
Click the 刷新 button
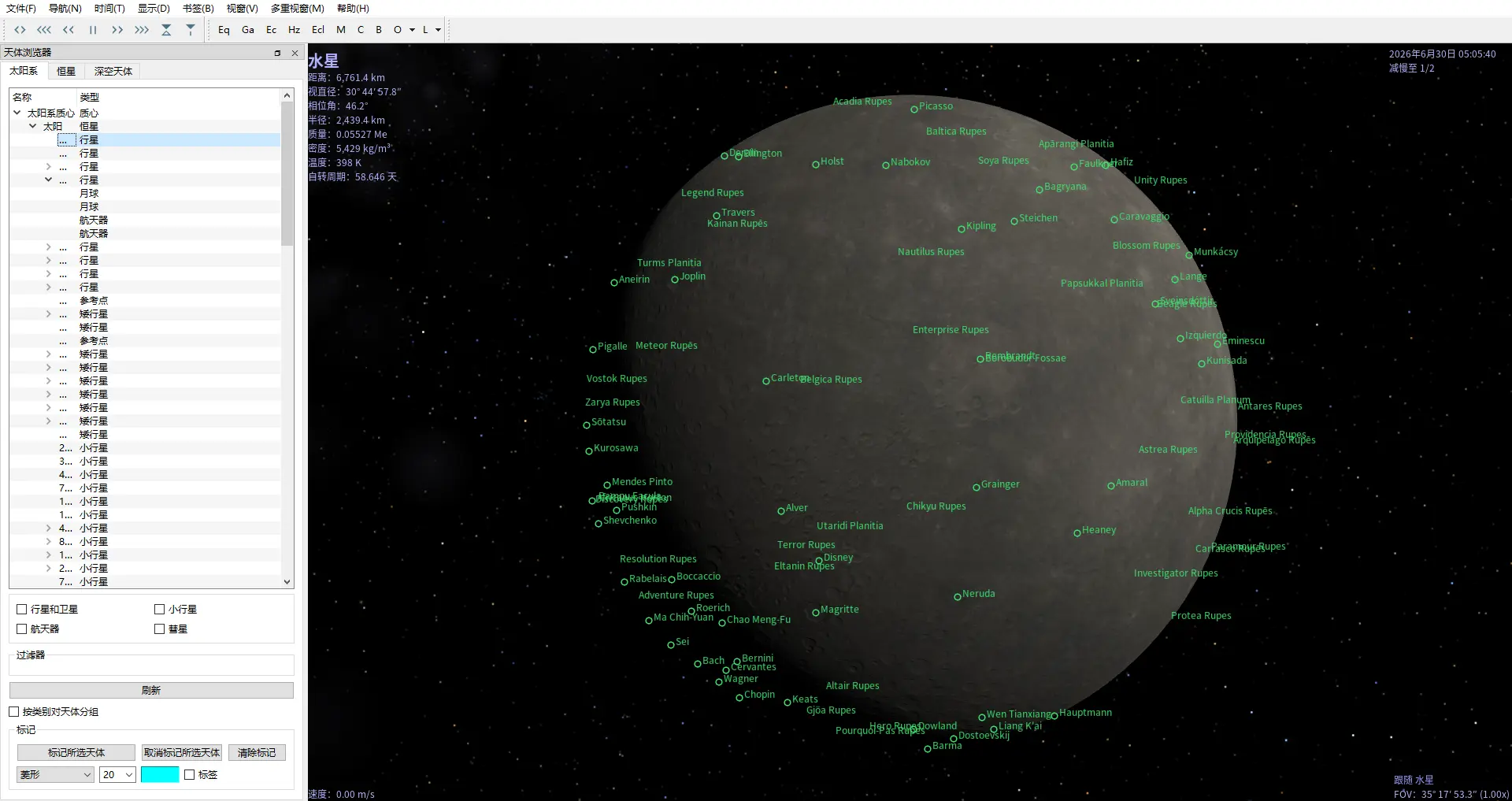coord(151,691)
